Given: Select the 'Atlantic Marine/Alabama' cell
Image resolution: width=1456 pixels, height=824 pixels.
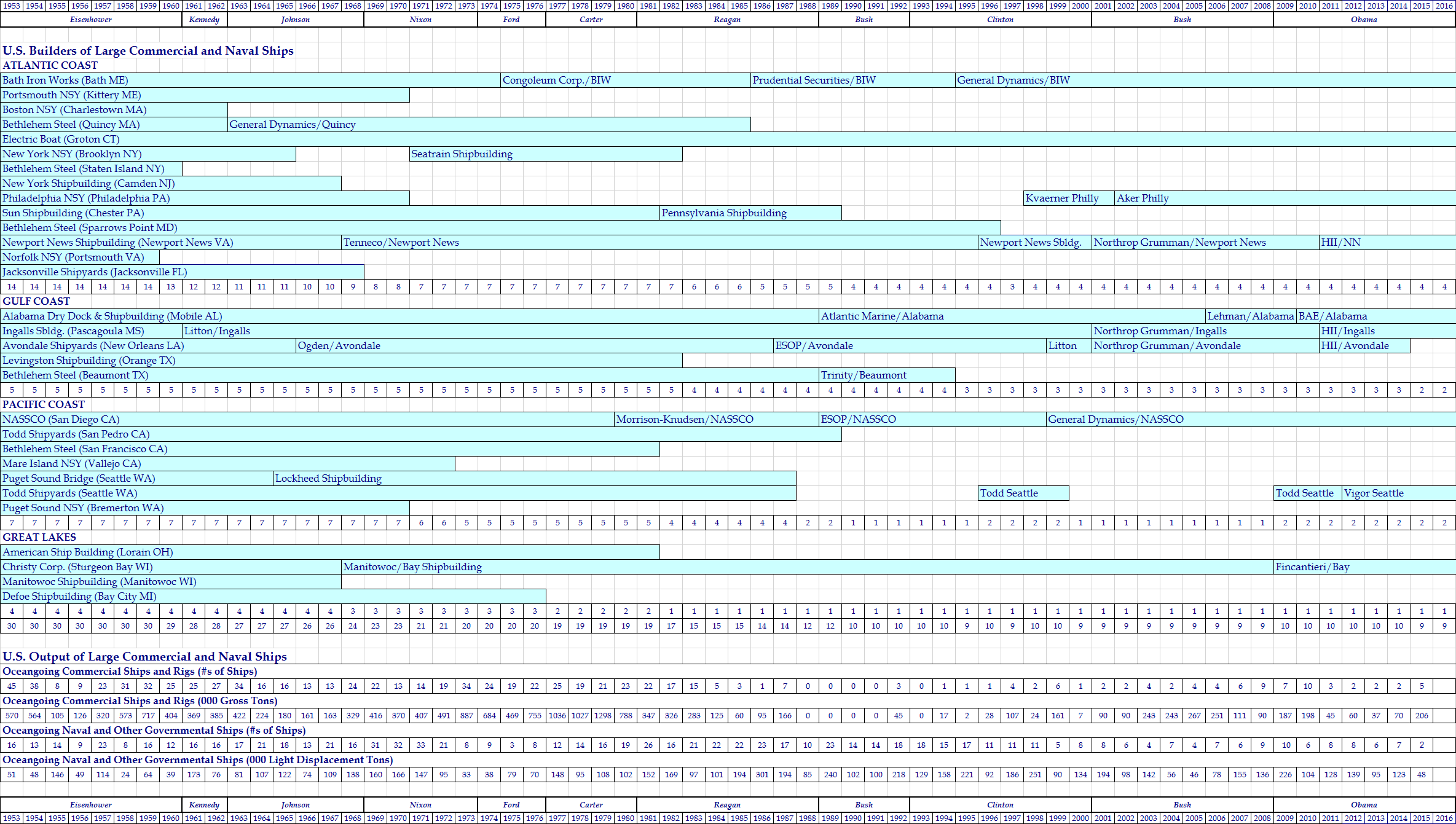Looking at the screenshot, I should [1012, 316].
